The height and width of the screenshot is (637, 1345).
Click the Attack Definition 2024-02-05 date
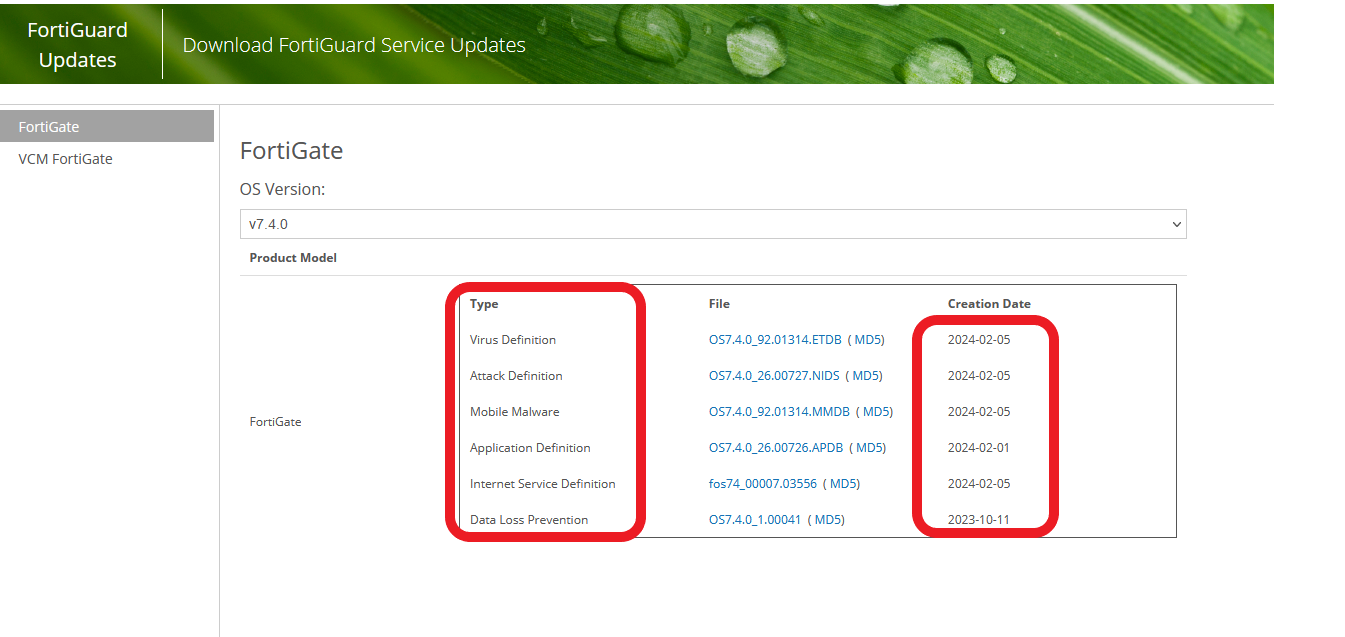979,376
